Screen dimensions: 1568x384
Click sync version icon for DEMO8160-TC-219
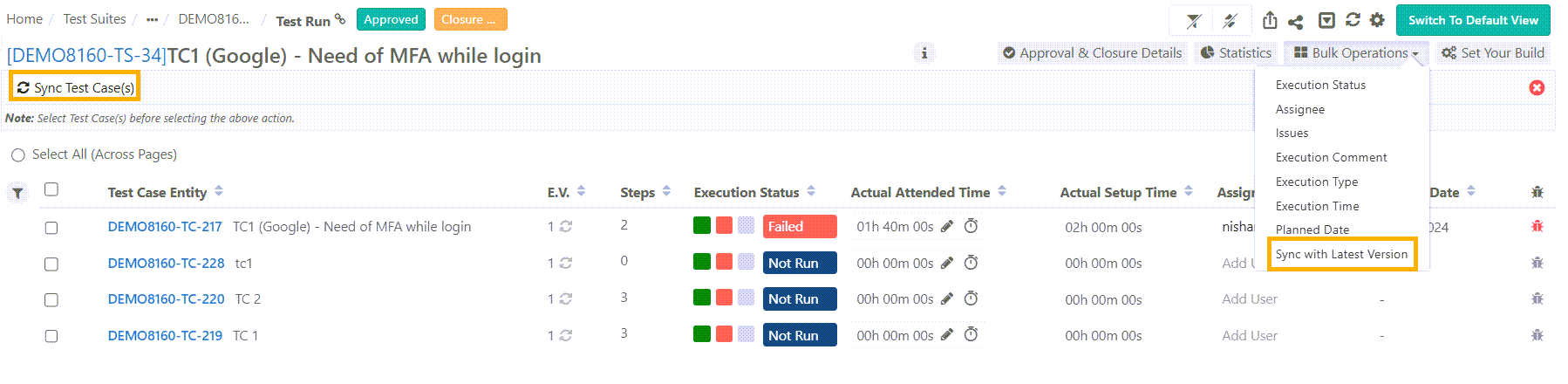coord(565,335)
